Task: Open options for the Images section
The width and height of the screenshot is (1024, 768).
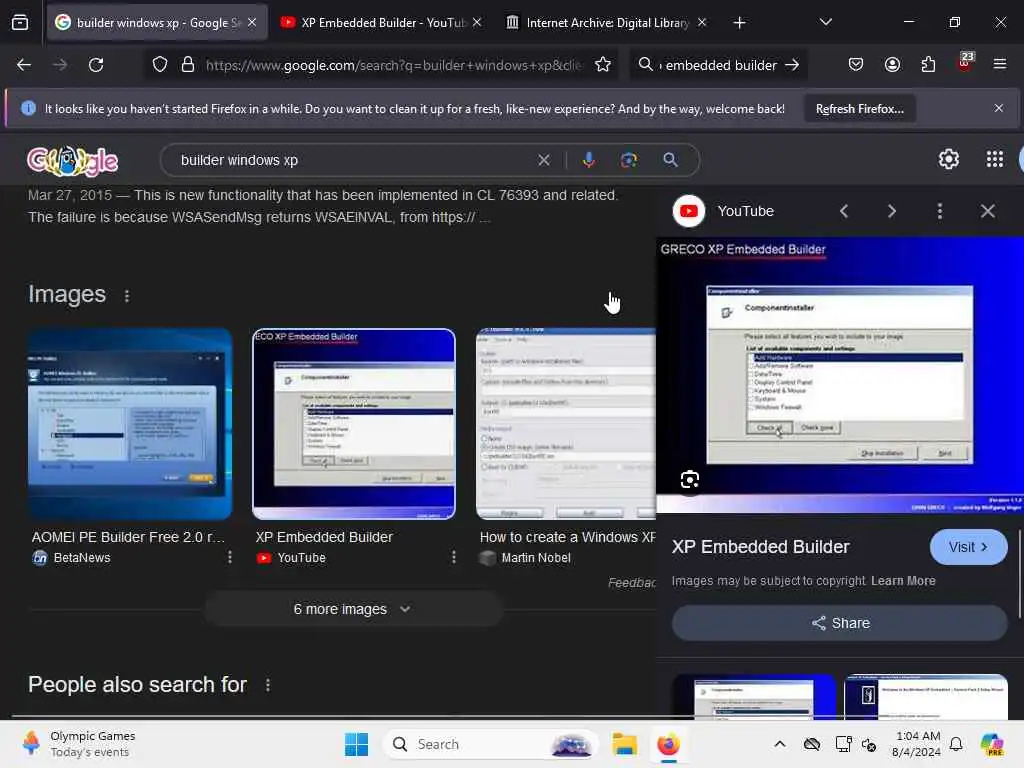Action: point(127,296)
